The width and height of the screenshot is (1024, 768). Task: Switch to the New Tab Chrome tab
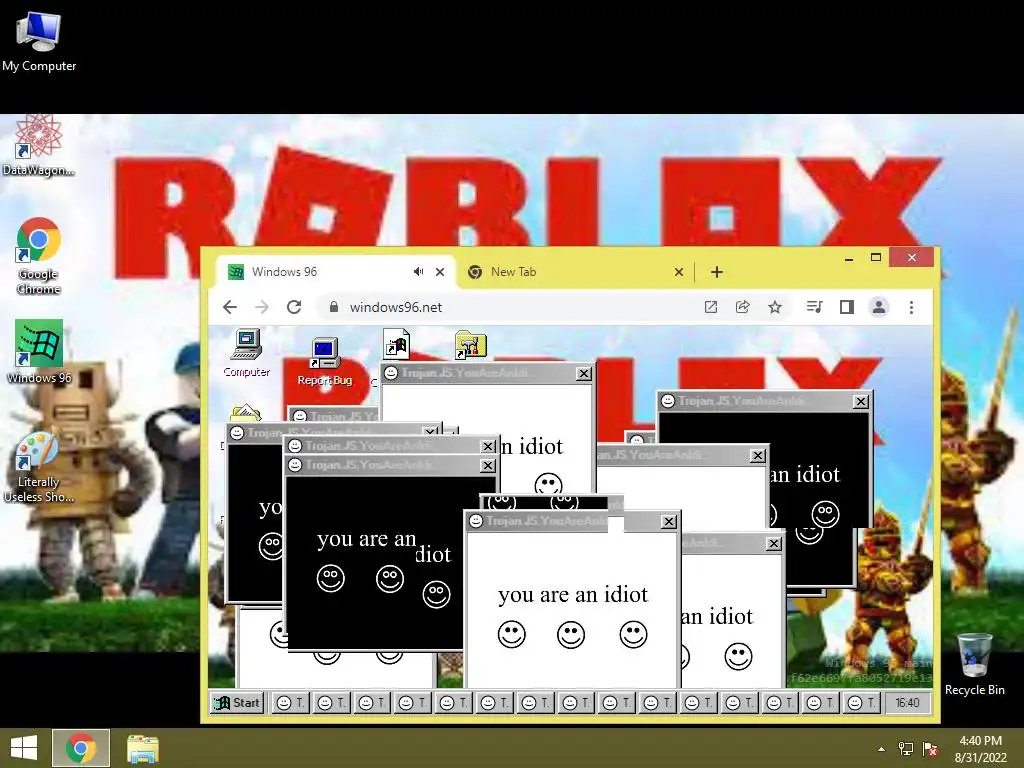(577, 272)
